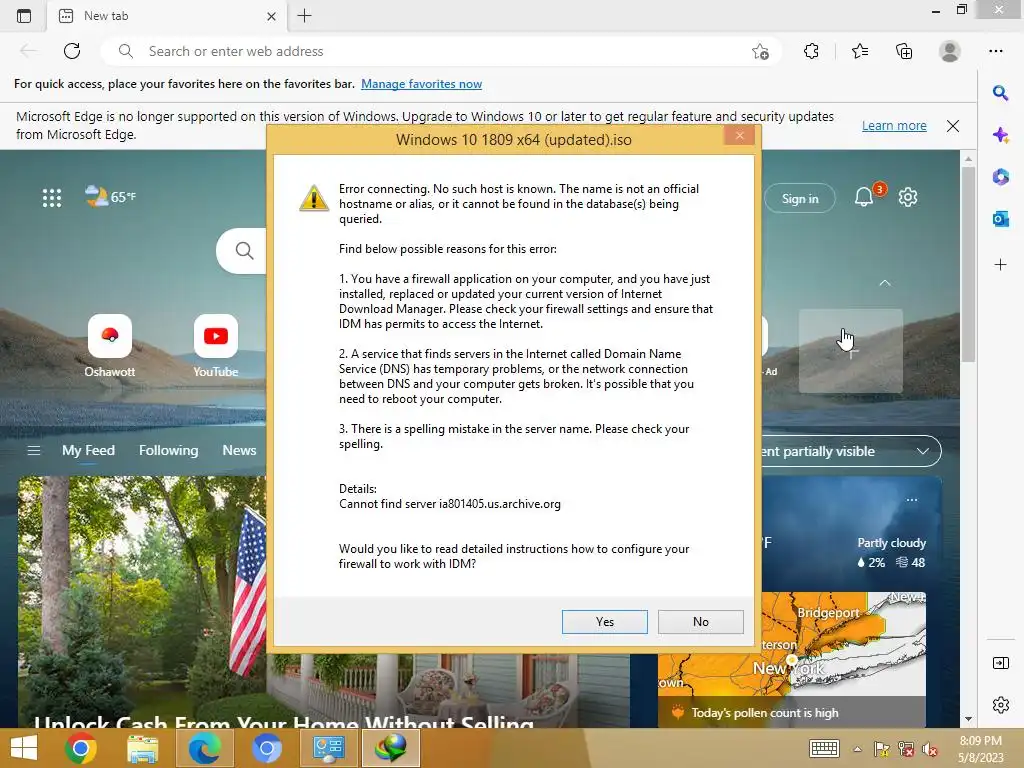
Task: Toggle the hide sidebar icon
Action: (1000, 663)
